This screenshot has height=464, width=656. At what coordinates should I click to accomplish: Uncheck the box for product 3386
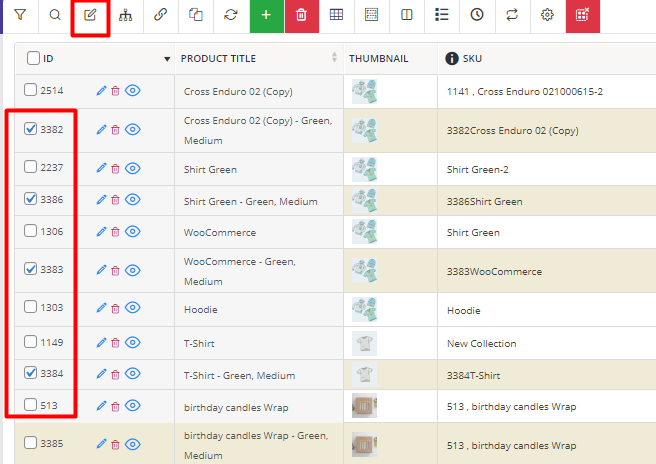coord(30,198)
